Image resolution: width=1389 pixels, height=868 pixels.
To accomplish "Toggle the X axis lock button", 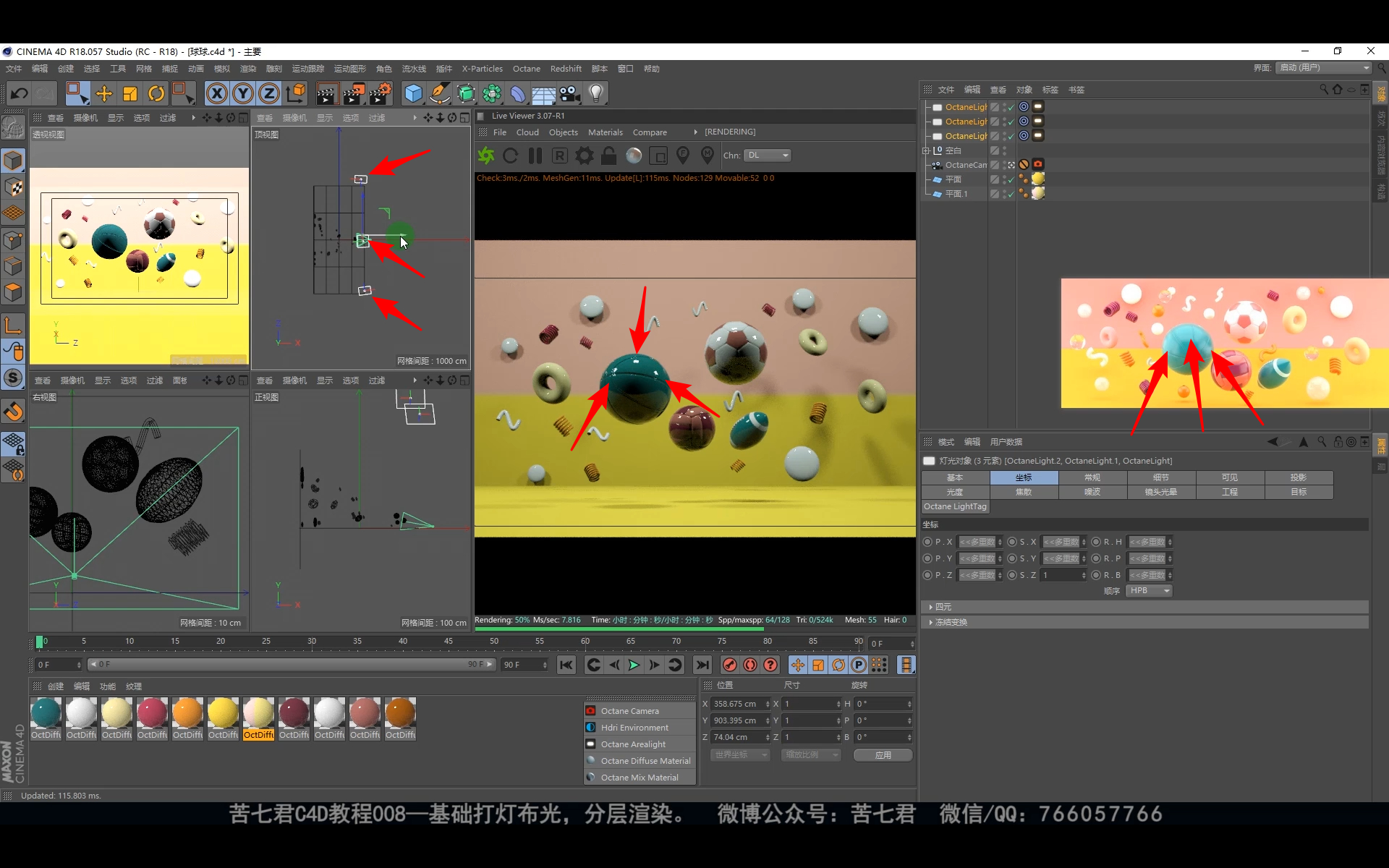I will coord(217,93).
